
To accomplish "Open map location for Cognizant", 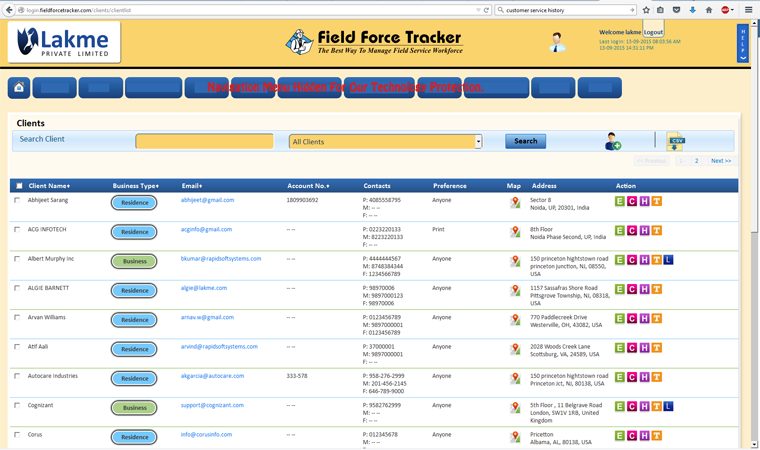I will click(x=515, y=408).
